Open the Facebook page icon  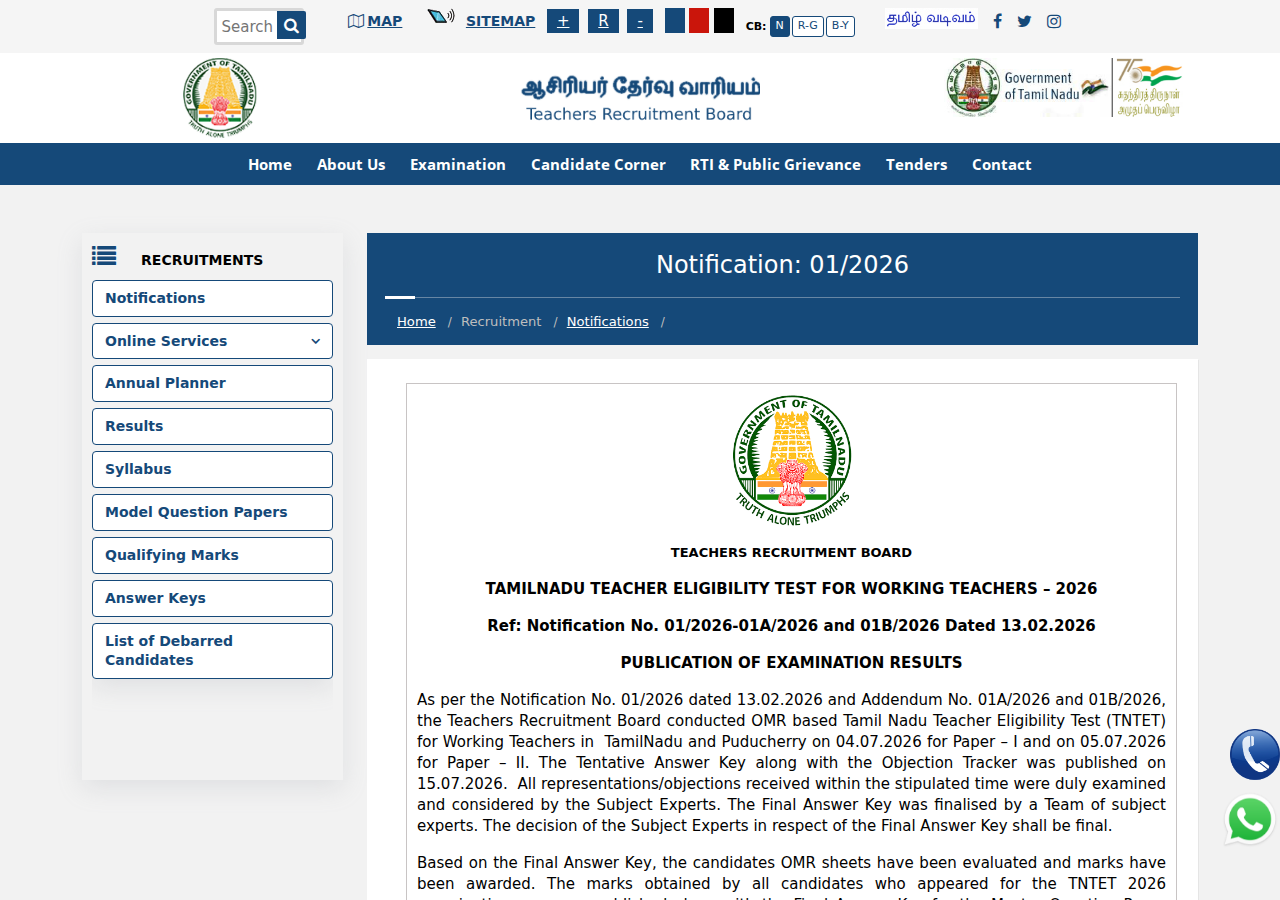pyautogui.click(x=997, y=21)
